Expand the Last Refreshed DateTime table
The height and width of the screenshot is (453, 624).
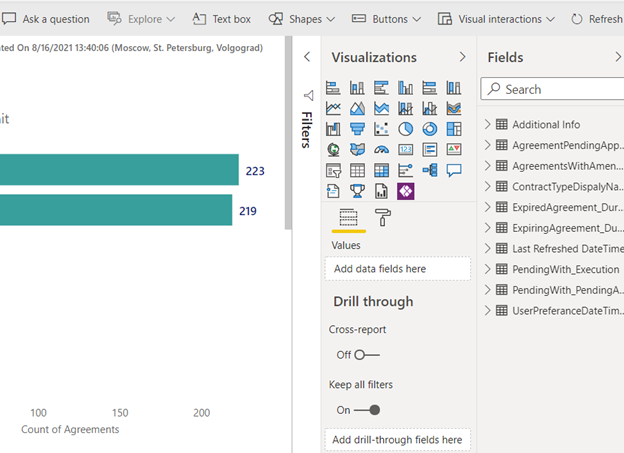coord(488,248)
